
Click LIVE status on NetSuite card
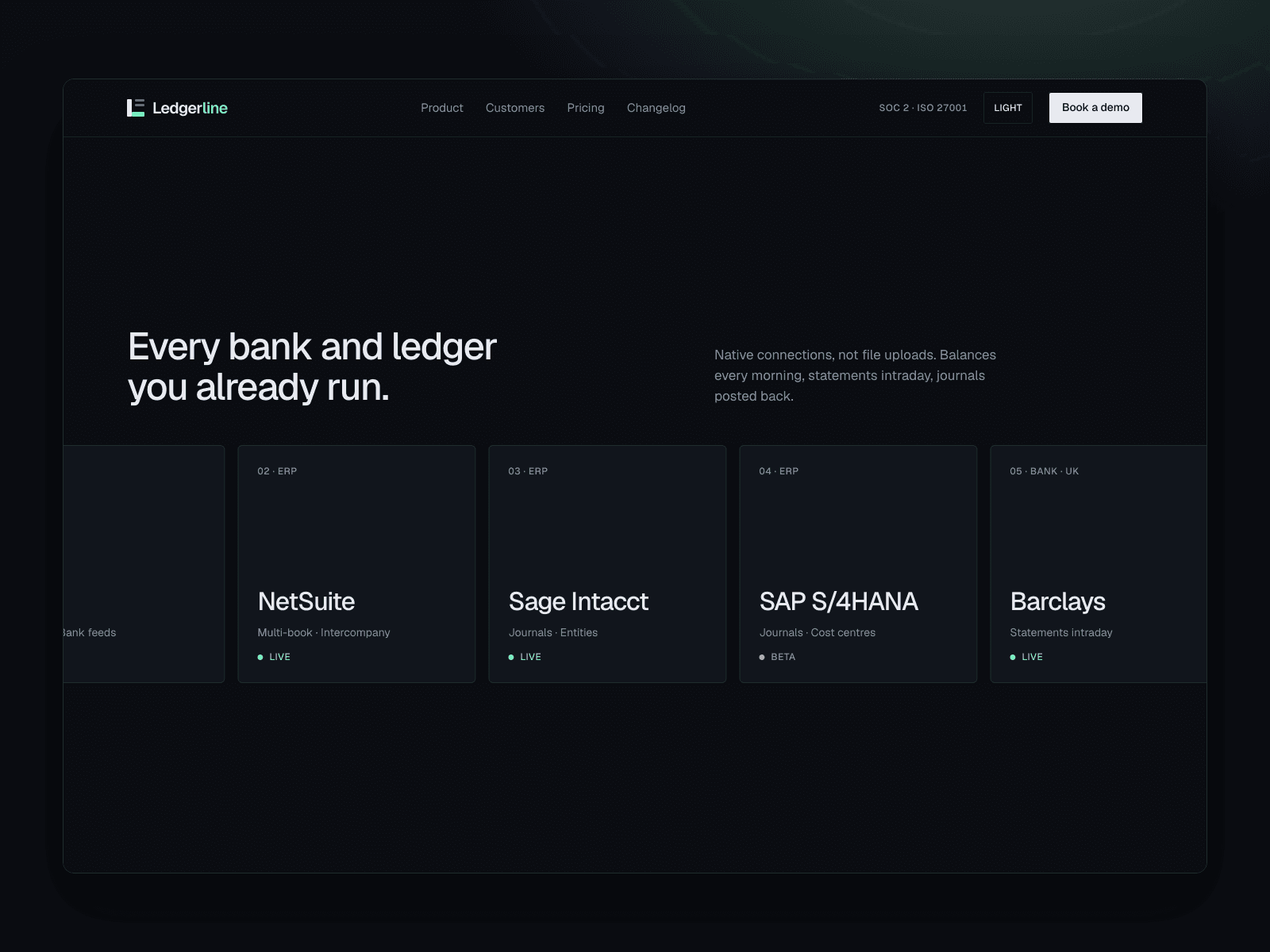tap(275, 657)
